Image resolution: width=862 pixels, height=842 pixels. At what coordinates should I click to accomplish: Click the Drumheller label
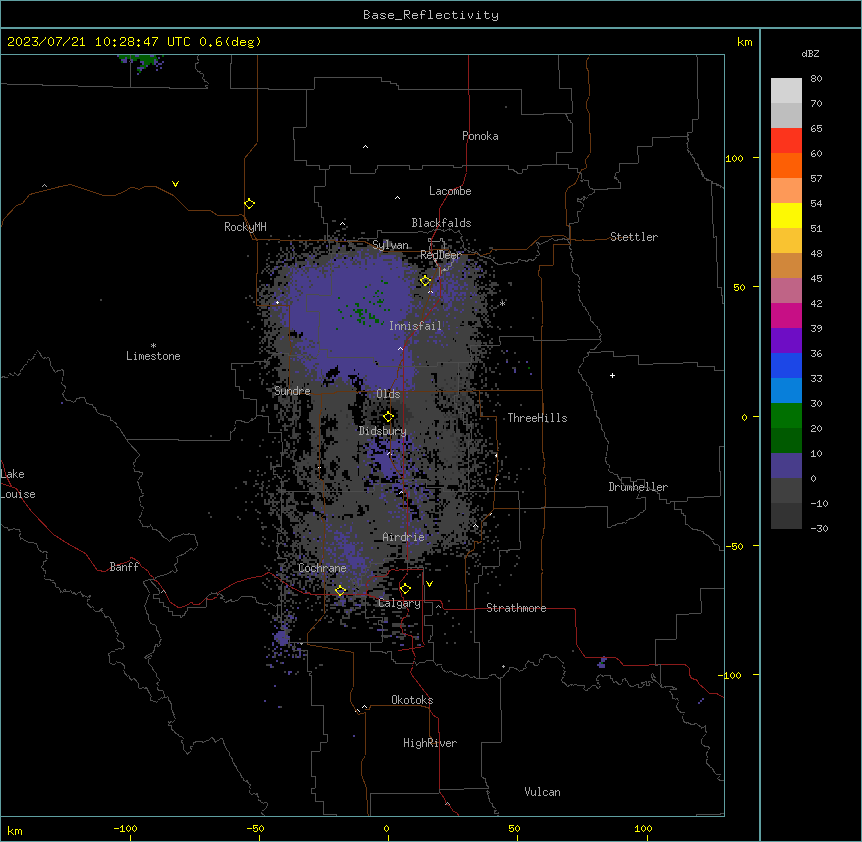point(638,487)
